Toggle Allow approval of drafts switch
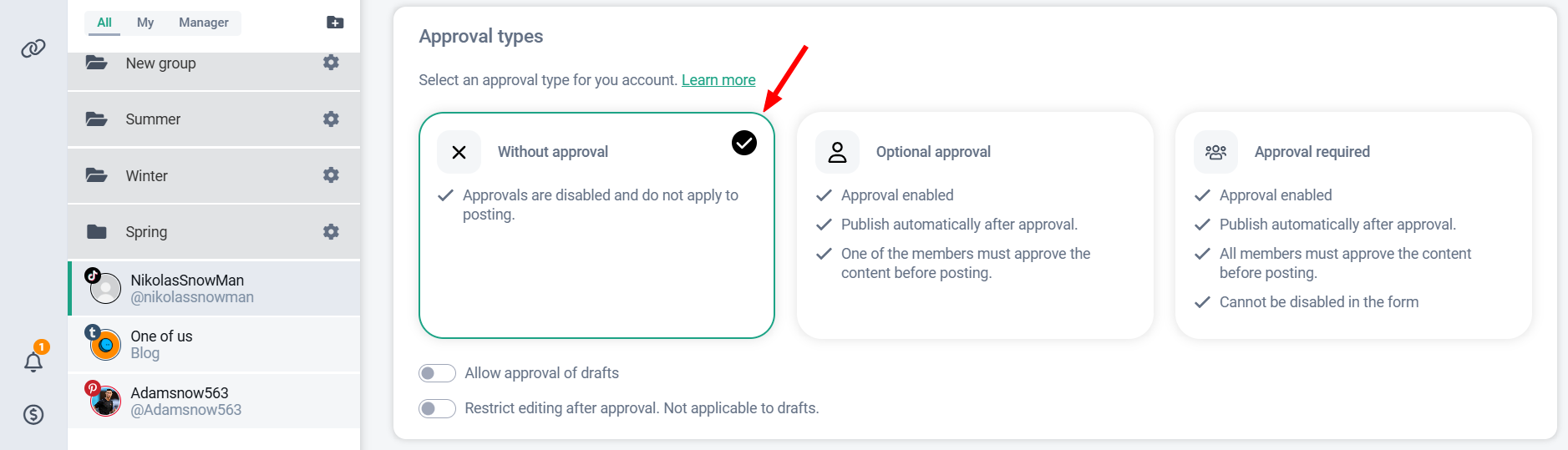The width and height of the screenshot is (1568, 450). point(437,373)
